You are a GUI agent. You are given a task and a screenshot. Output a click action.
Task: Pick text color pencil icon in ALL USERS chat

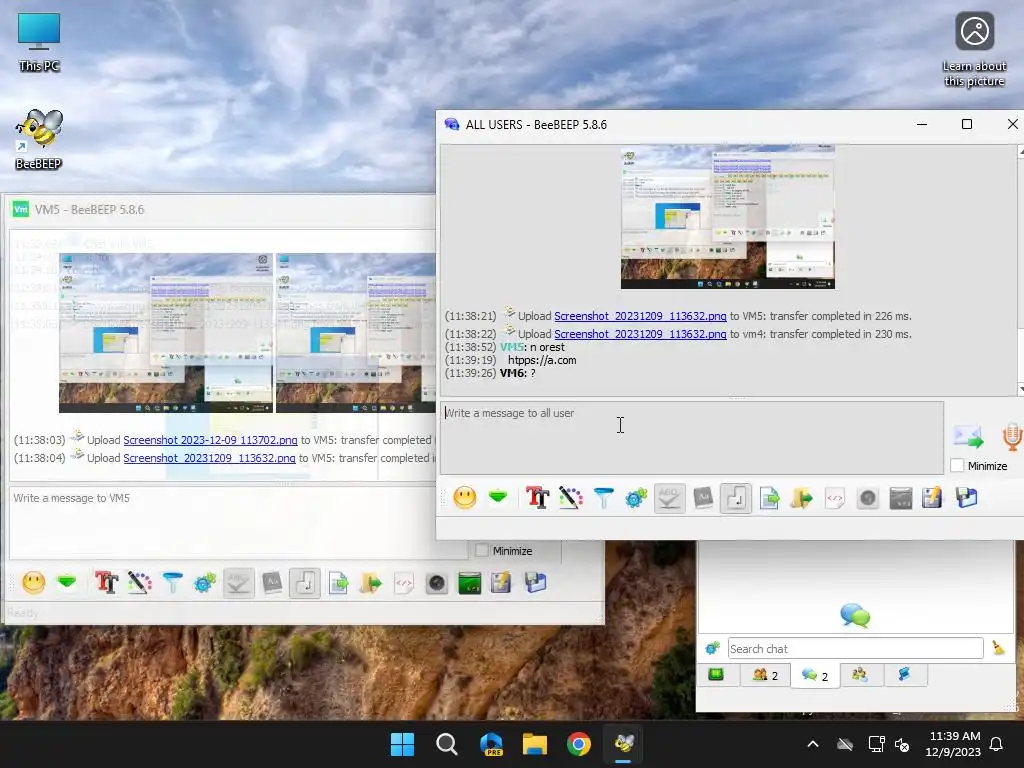pyautogui.click(x=571, y=498)
